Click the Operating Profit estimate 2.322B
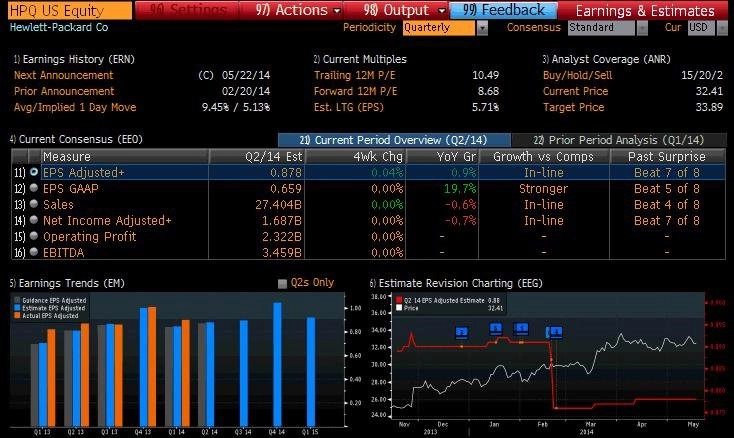 [282, 236]
